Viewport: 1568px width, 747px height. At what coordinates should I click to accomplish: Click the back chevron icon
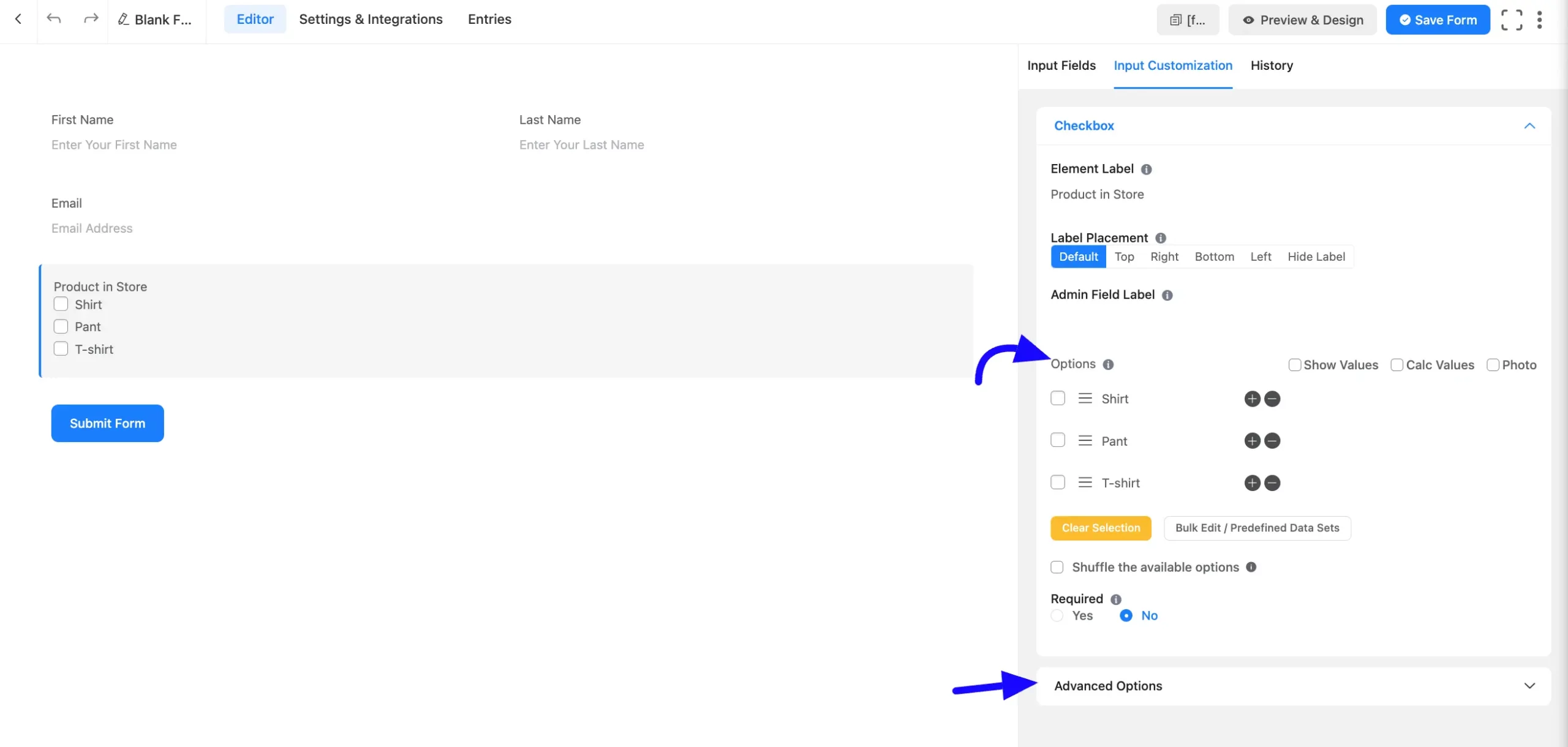point(18,19)
